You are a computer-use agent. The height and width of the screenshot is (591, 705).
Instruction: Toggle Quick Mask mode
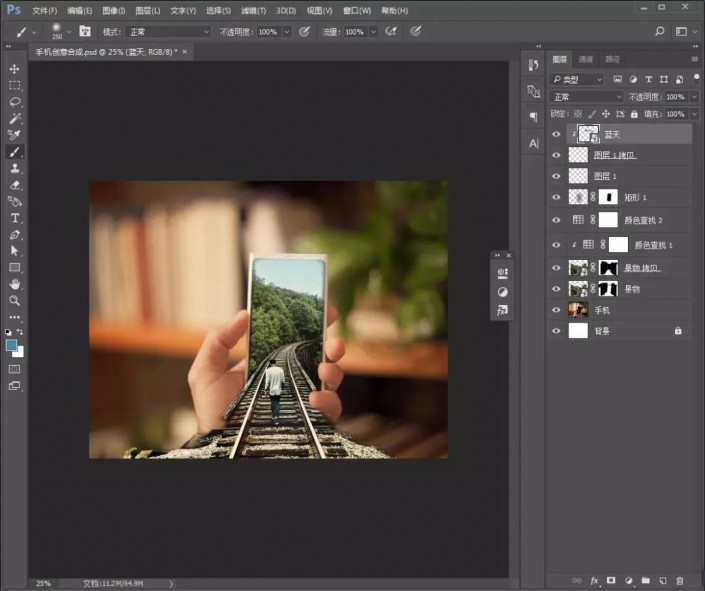pos(14,369)
